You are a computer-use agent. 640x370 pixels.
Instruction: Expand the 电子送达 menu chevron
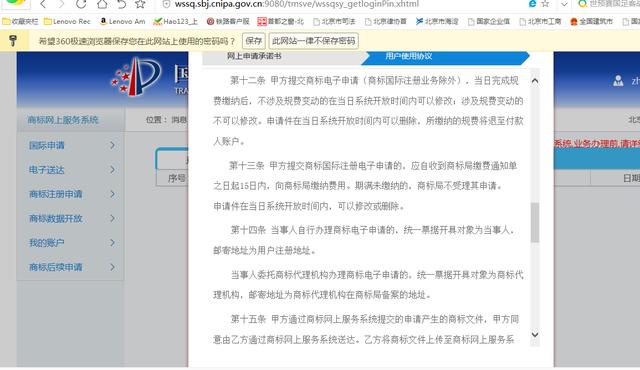(x=112, y=170)
